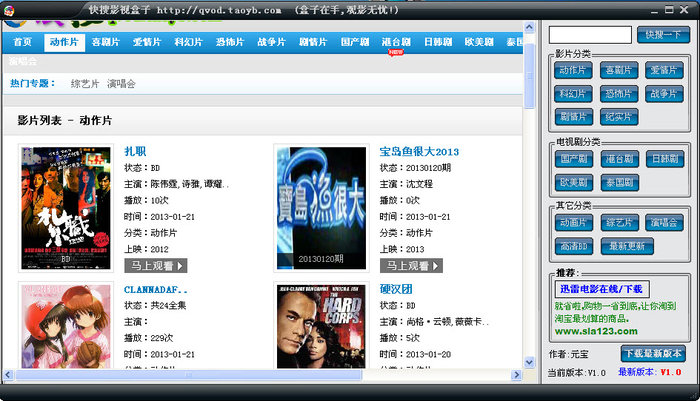Screen dimensions: 700x401
Task: Click the scroll down arrow of page scrollbar
Action: [x=529, y=362]
